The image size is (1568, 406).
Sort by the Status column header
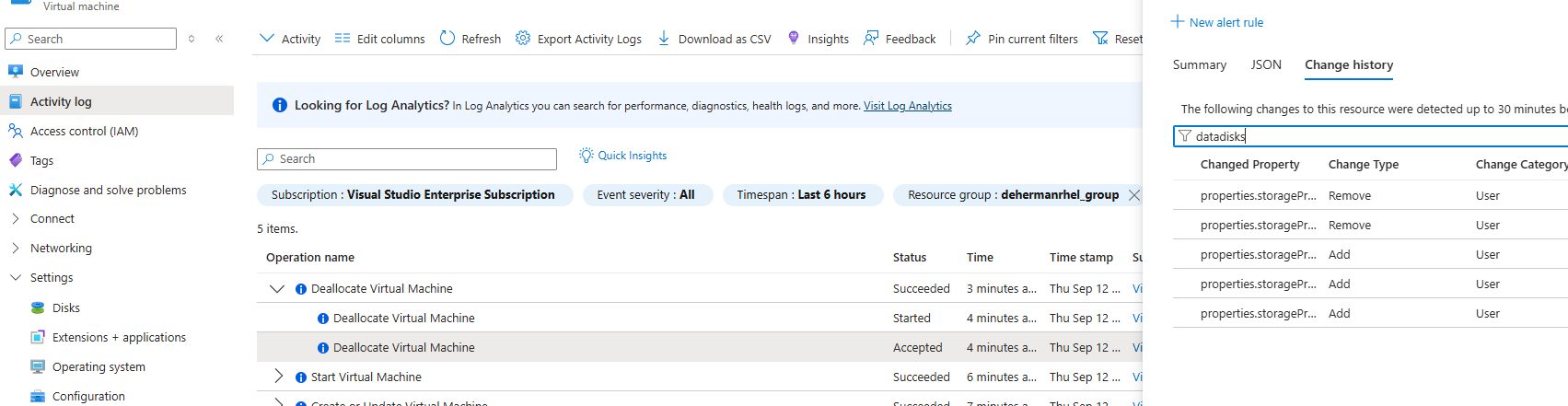pos(910,258)
